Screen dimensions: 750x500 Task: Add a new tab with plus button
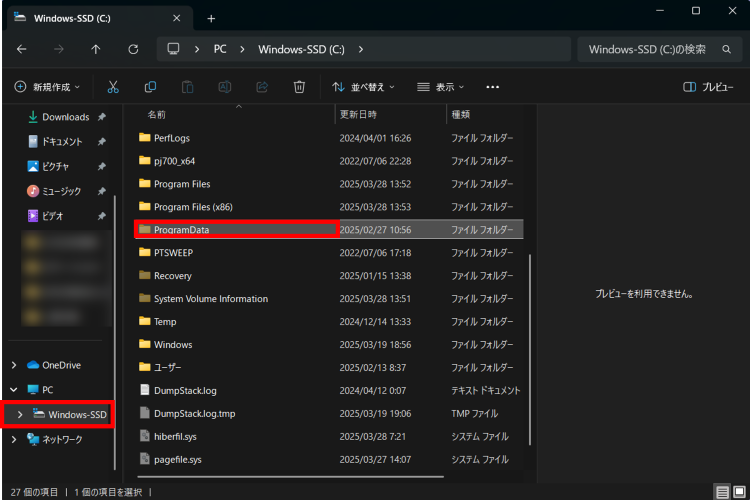click(211, 18)
